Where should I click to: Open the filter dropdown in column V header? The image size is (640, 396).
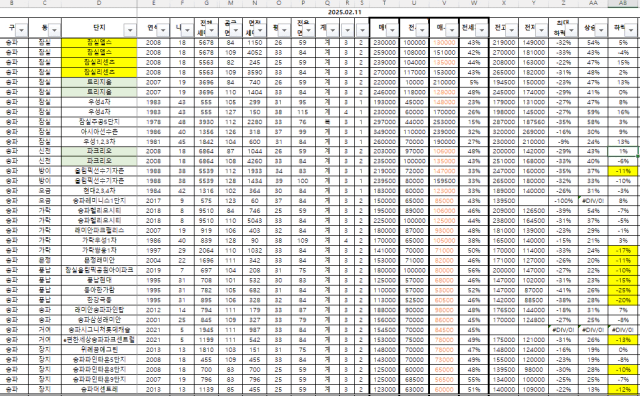pos(451,30)
